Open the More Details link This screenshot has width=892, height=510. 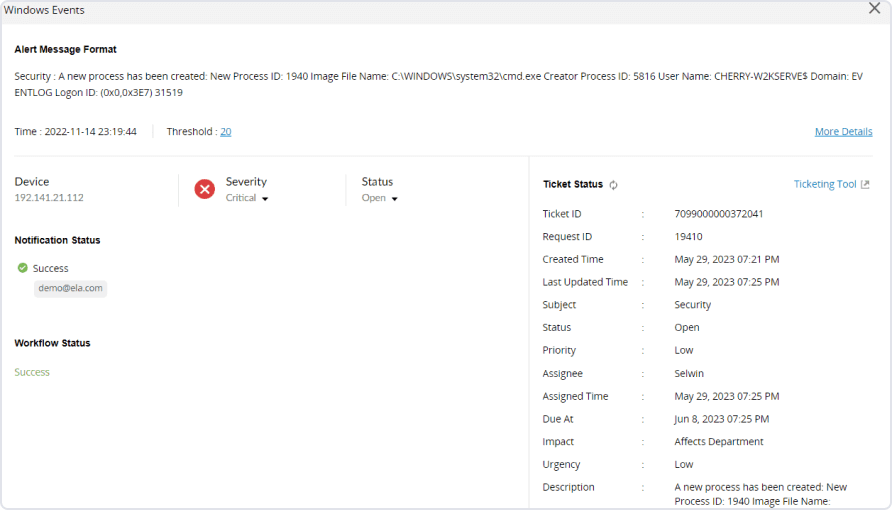pyautogui.click(x=843, y=132)
